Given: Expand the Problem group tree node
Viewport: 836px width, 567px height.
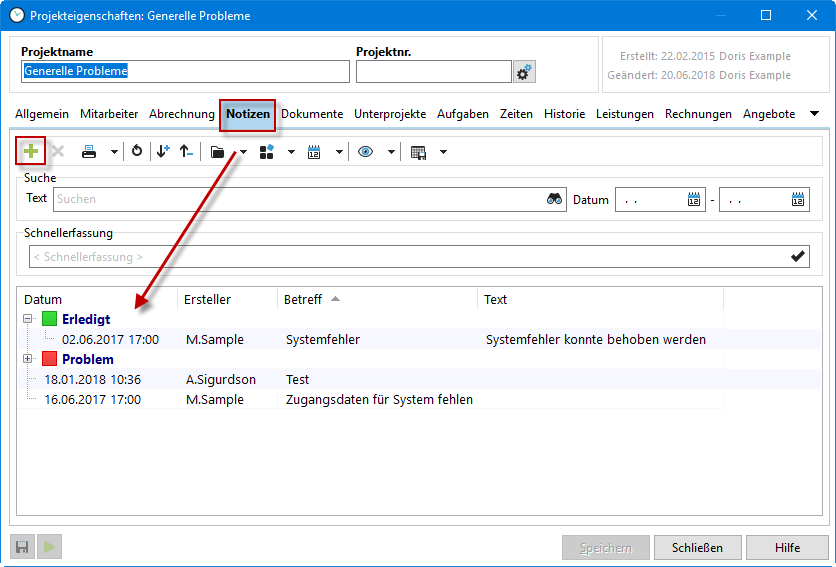Looking at the screenshot, I should 27,360.
